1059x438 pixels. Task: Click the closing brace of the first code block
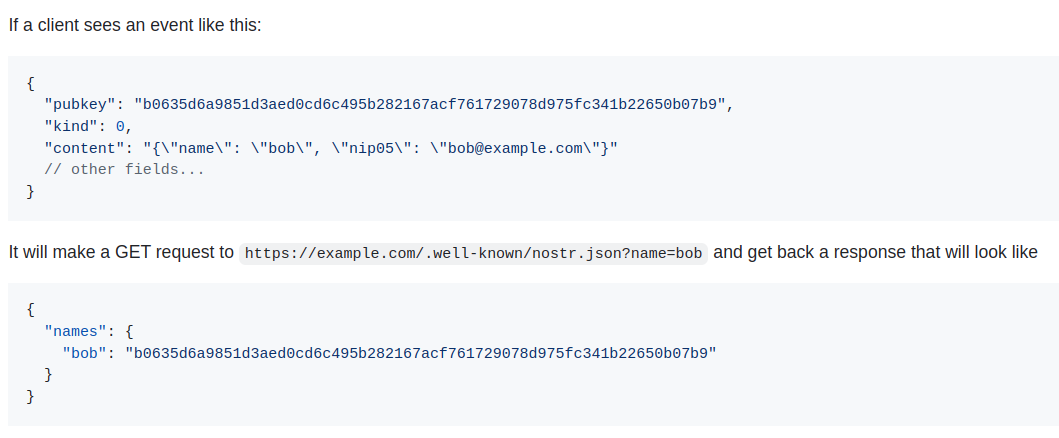(31, 191)
